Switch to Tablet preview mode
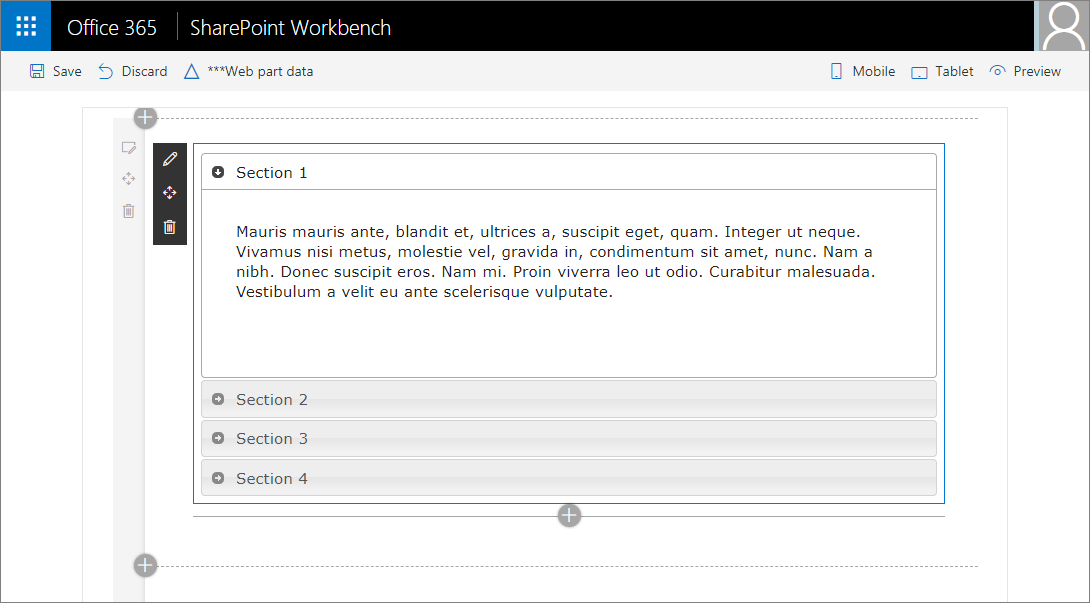1090x603 pixels. (x=941, y=71)
